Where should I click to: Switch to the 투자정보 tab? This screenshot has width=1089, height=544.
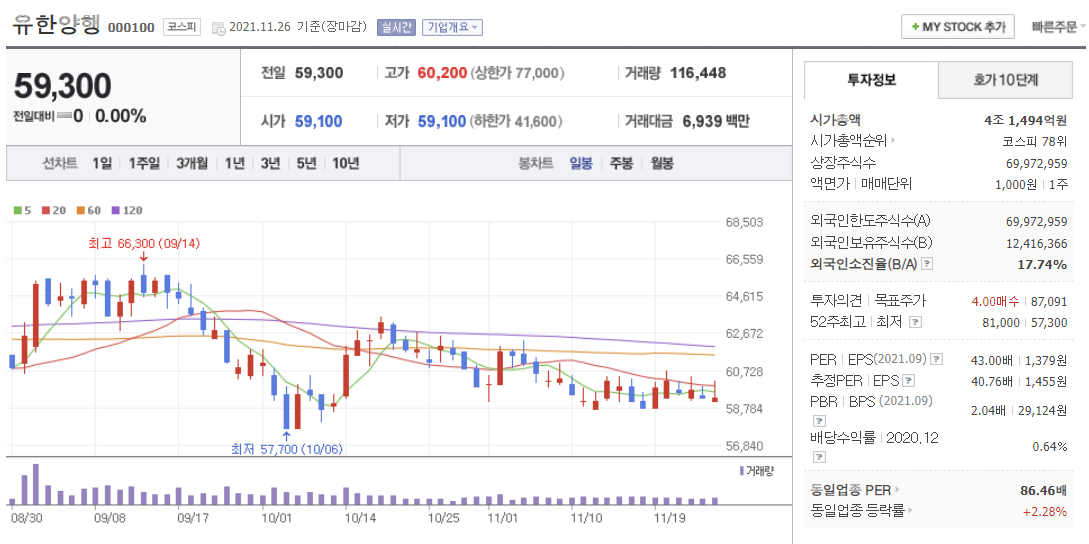(871, 80)
